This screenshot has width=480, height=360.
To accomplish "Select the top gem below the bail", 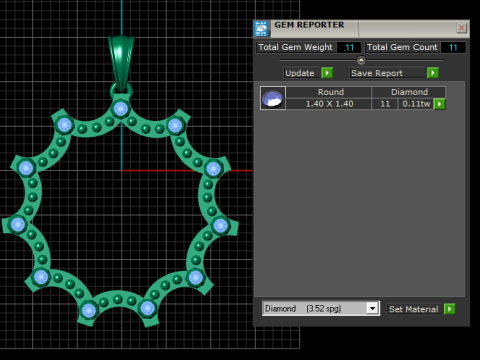I will point(120,108).
